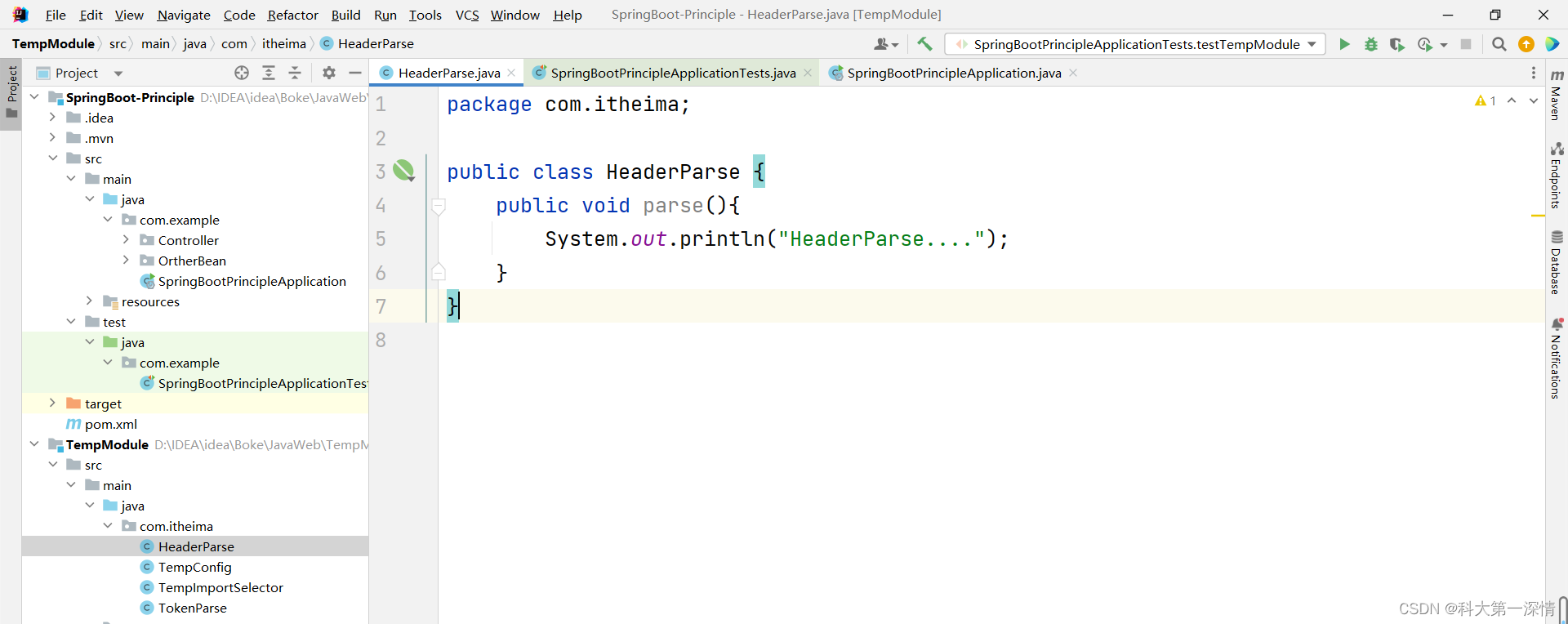The height and width of the screenshot is (624, 1568).
Task: Open the Database tool window
Action: 1557,261
